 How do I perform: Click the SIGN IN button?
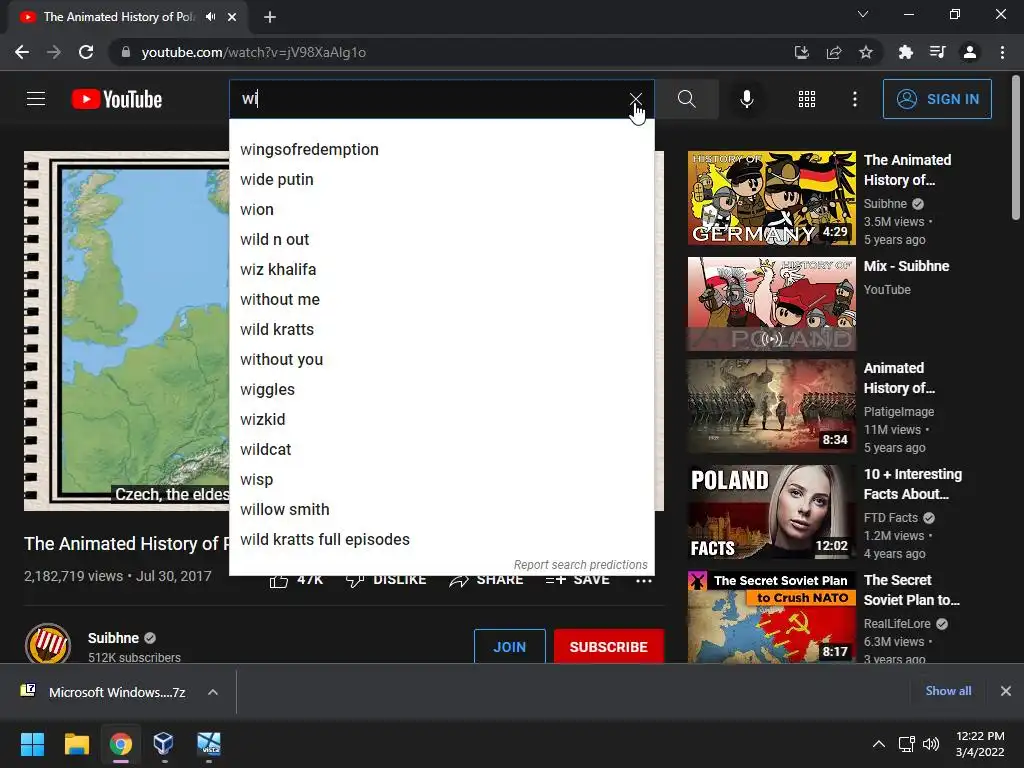[937, 99]
